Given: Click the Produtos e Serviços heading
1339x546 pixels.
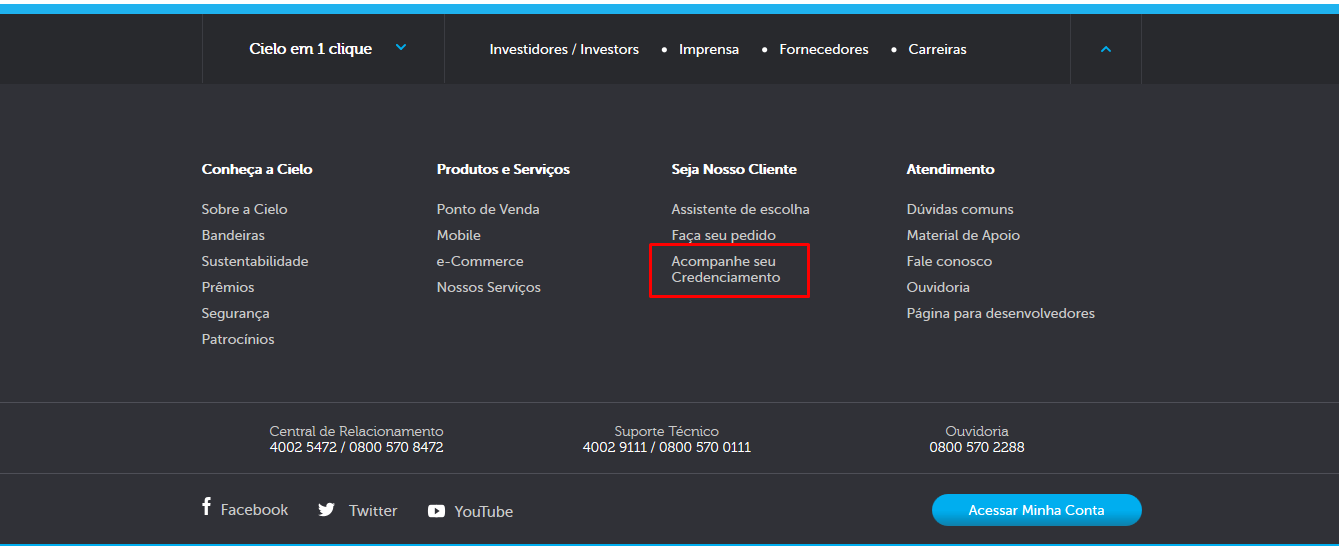Looking at the screenshot, I should (503, 169).
